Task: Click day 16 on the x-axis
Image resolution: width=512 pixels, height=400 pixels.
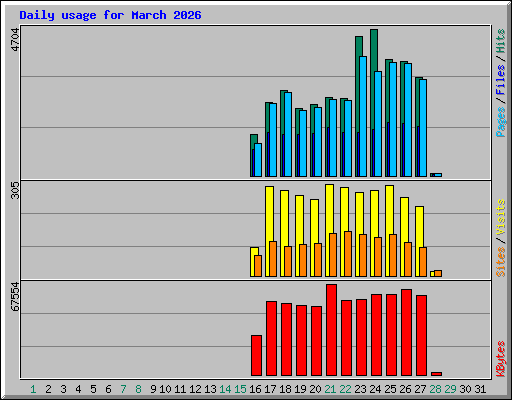Action: coord(255,389)
